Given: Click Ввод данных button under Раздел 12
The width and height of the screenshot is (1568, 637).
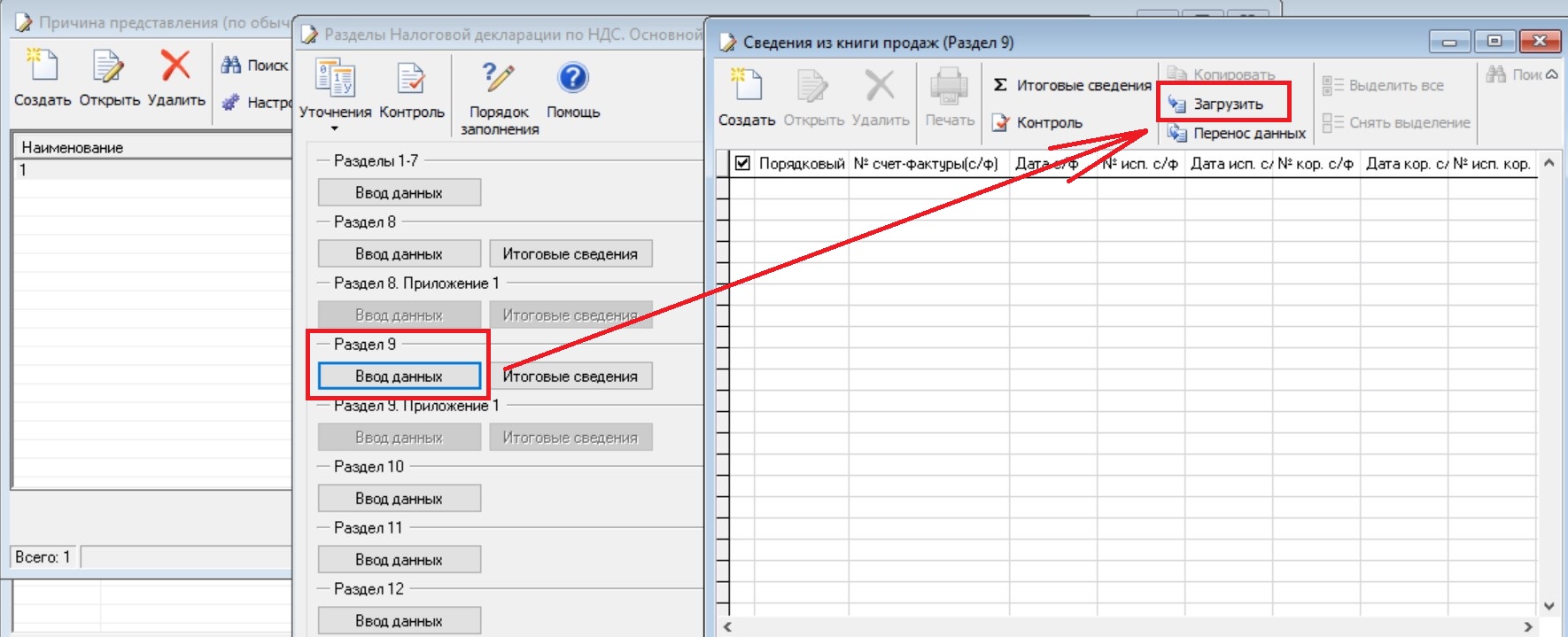Looking at the screenshot, I should tap(399, 620).
